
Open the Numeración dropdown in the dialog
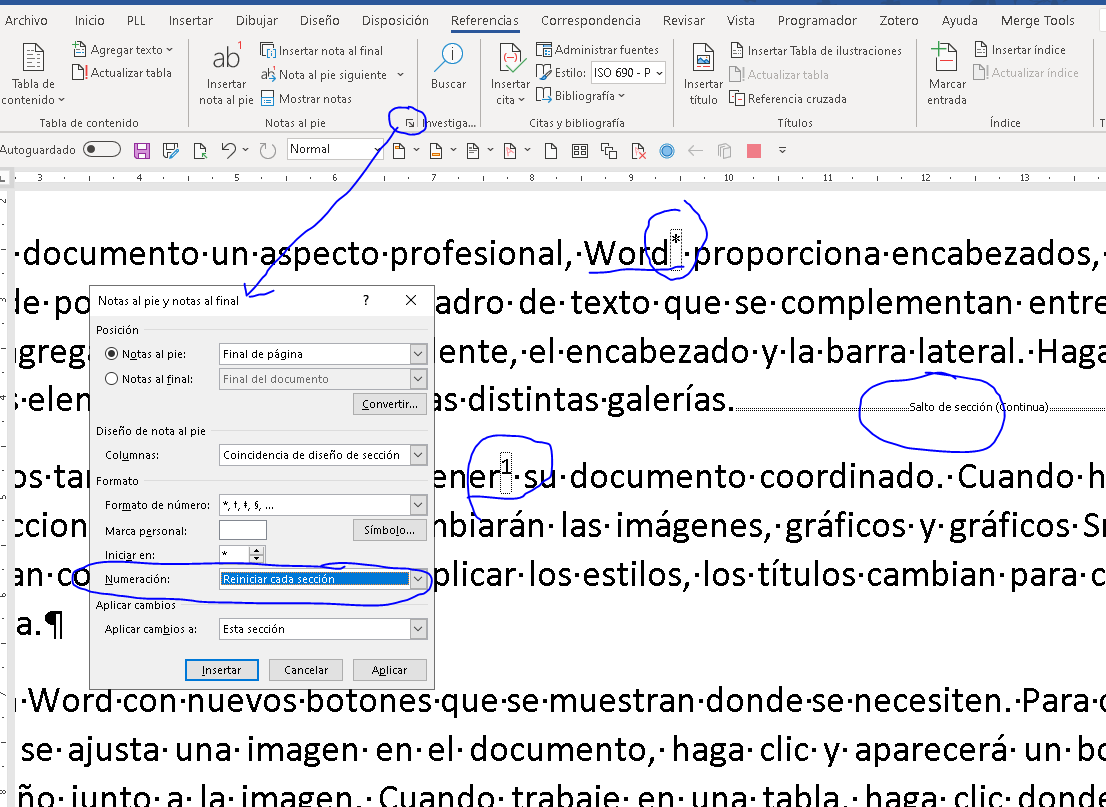pos(419,579)
